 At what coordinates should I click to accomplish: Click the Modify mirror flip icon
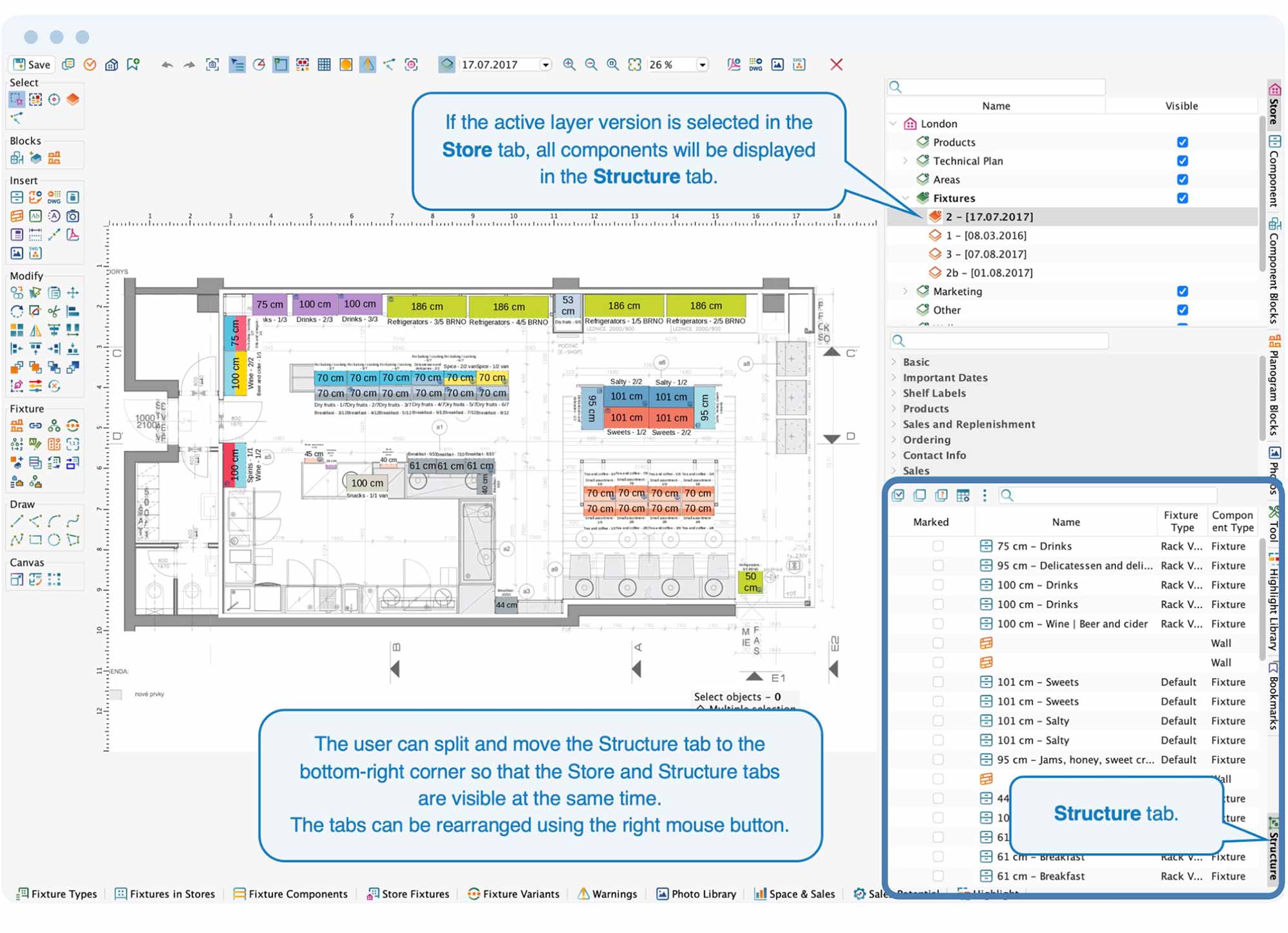coord(35,330)
